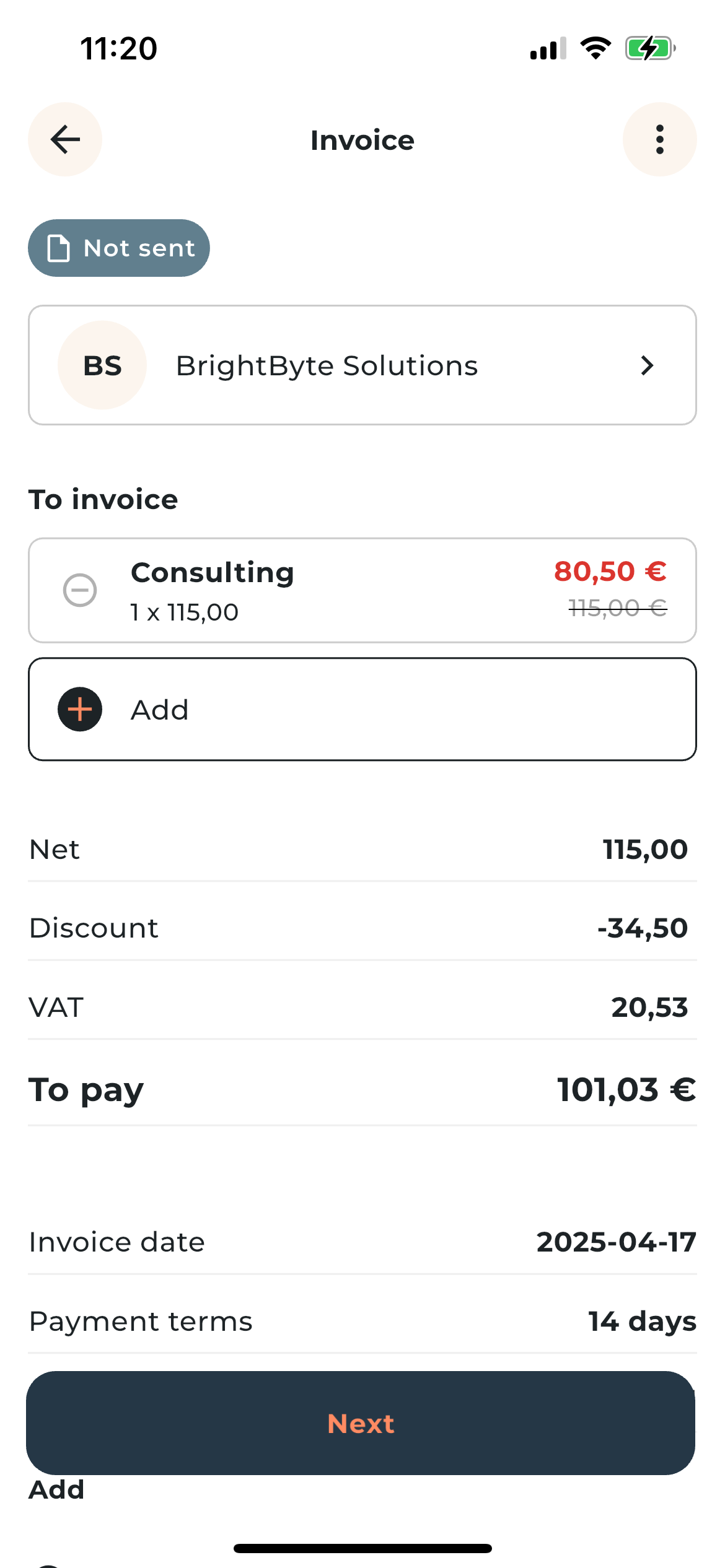
Task: Tap the BS customer avatar
Action: tap(102, 365)
